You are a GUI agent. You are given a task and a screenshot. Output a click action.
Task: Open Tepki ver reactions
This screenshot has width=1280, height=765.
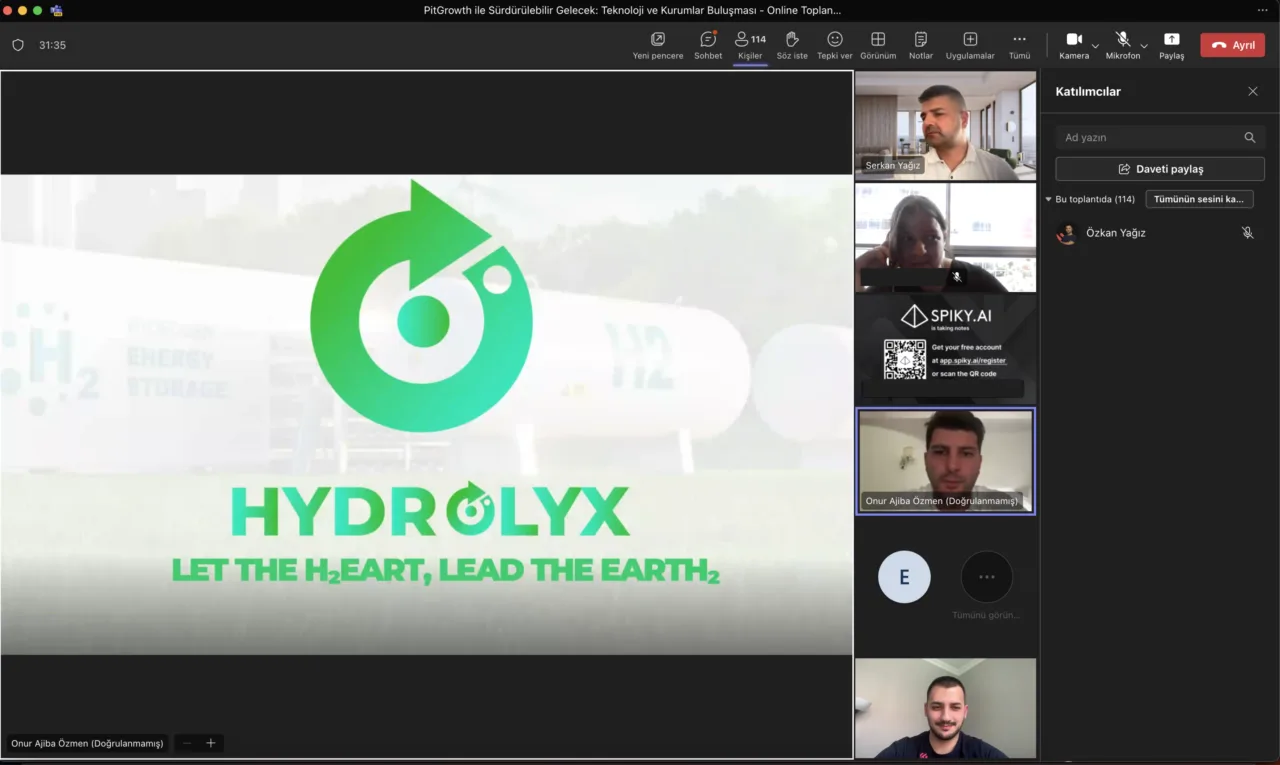[x=835, y=45]
